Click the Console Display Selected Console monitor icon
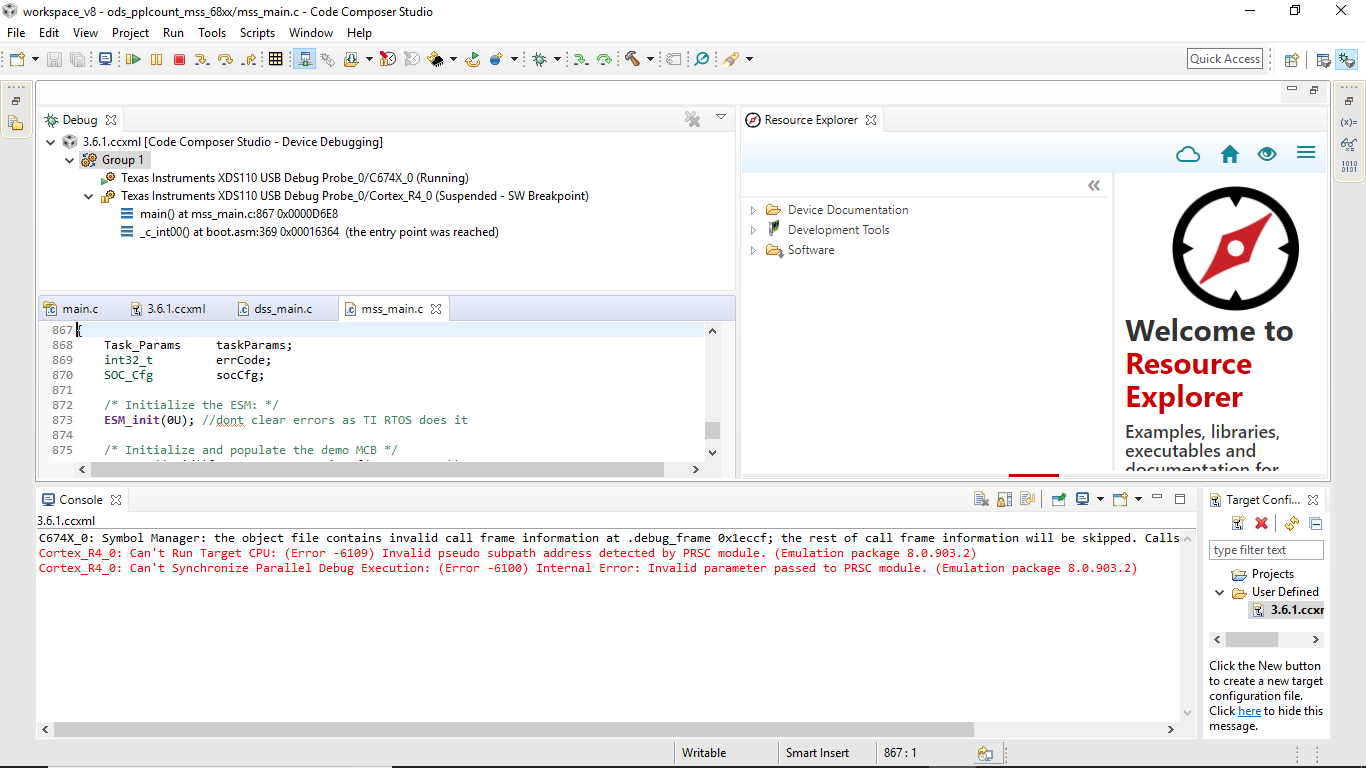The image size is (1366, 768). 1082,498
